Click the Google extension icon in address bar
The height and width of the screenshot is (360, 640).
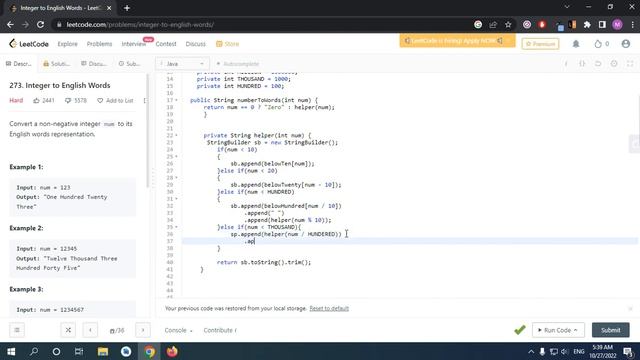[478, 24]
